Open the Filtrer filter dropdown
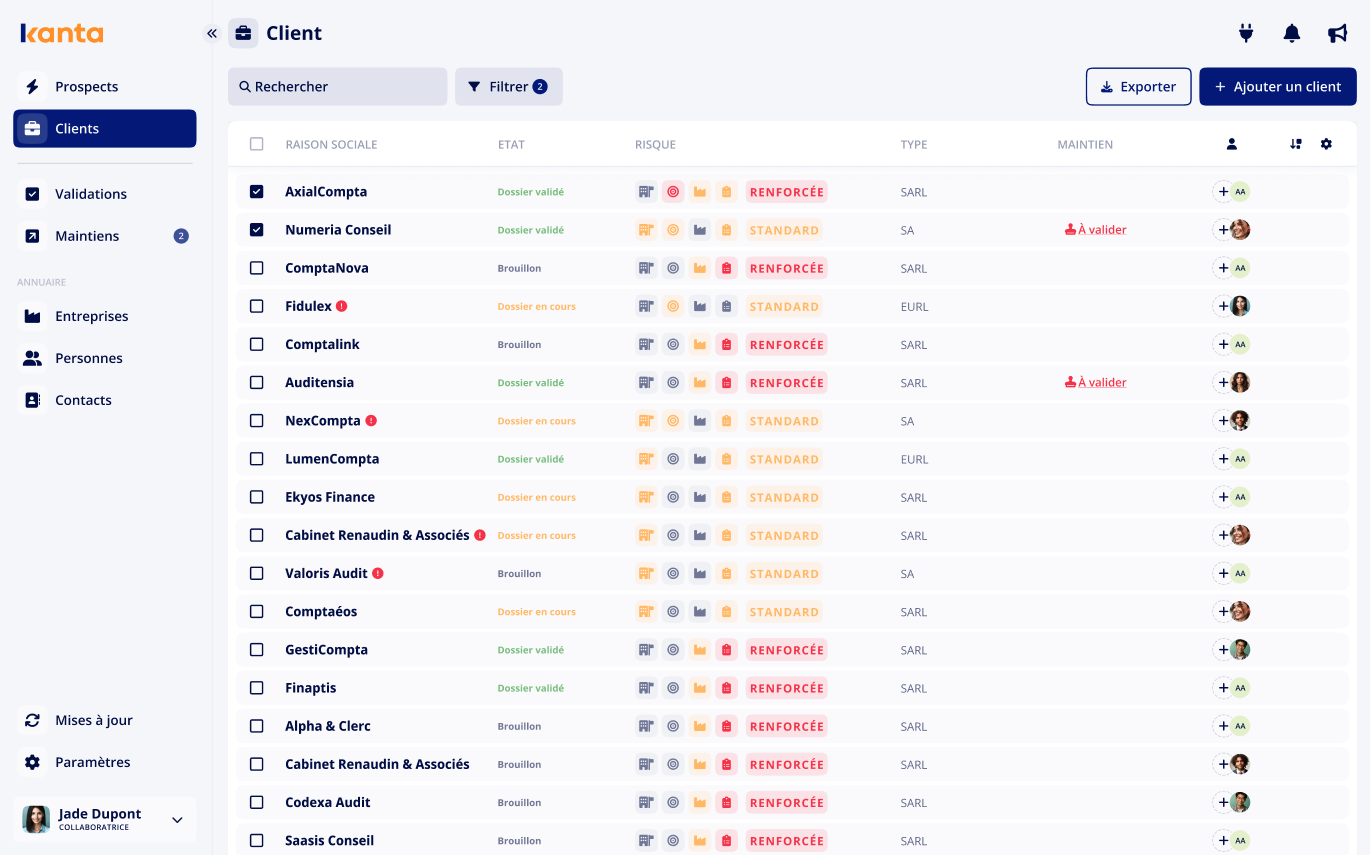 click(509, 87)
